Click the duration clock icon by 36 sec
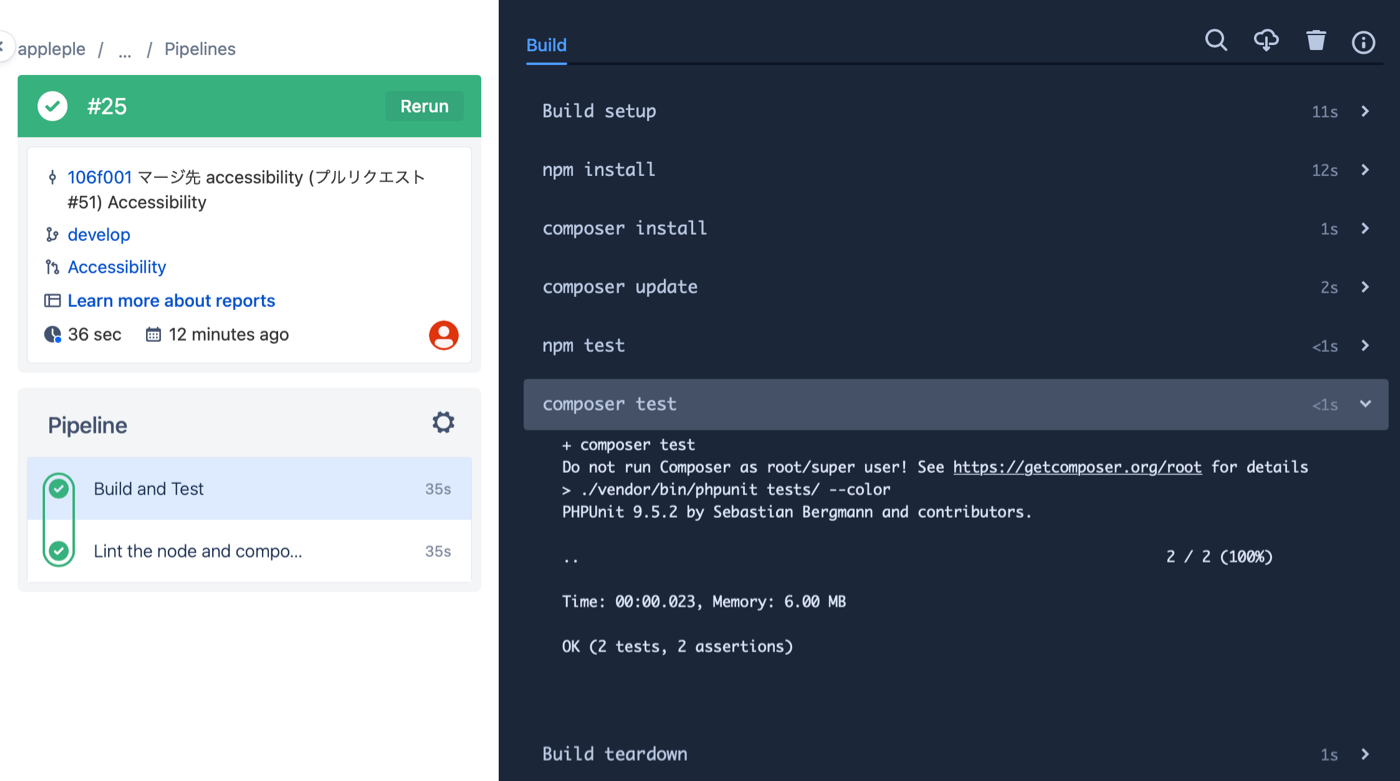This screenshot has width=1400, height=781. coord(52,334)
